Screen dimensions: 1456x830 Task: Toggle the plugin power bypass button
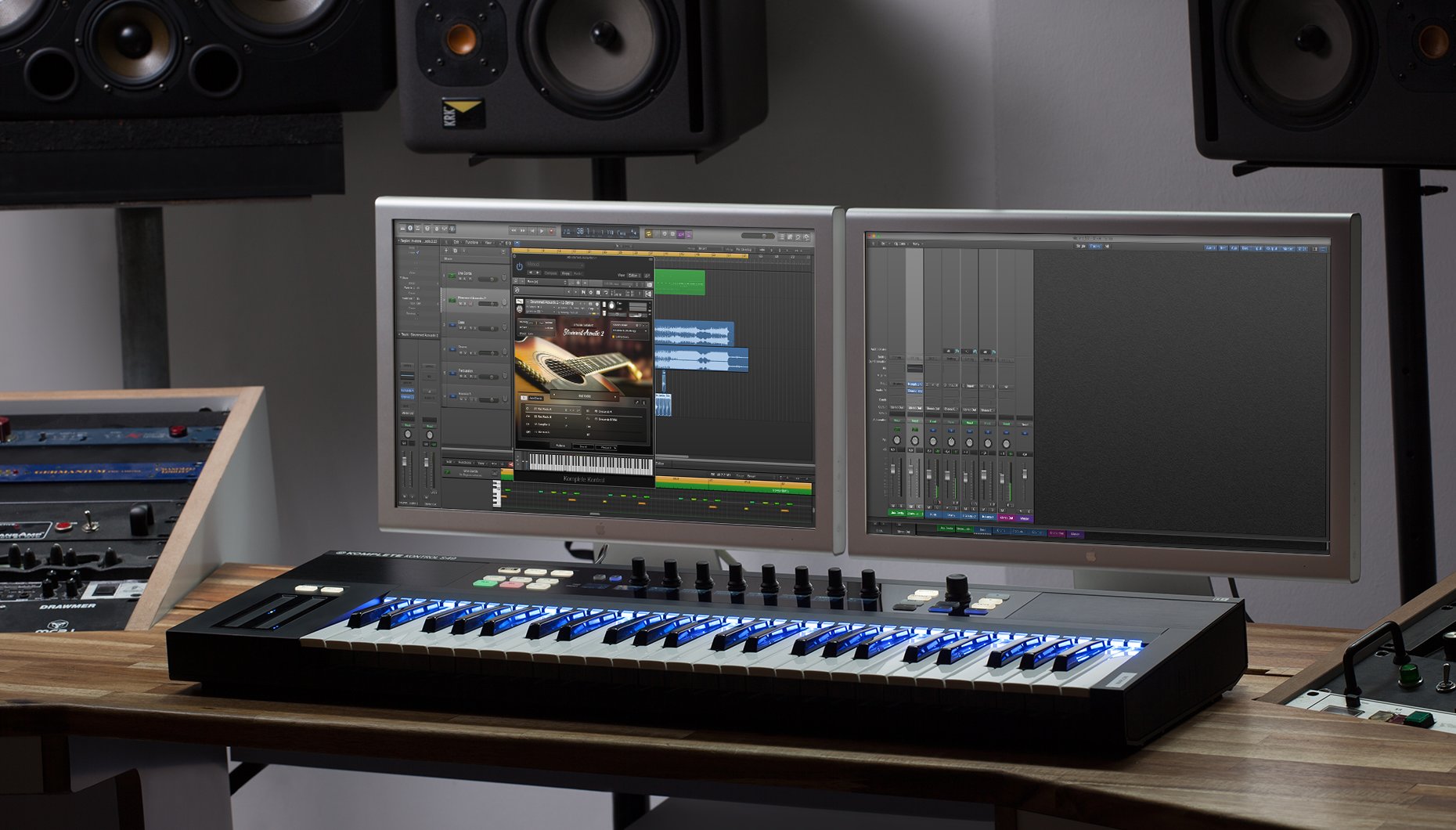pos(519,266)
